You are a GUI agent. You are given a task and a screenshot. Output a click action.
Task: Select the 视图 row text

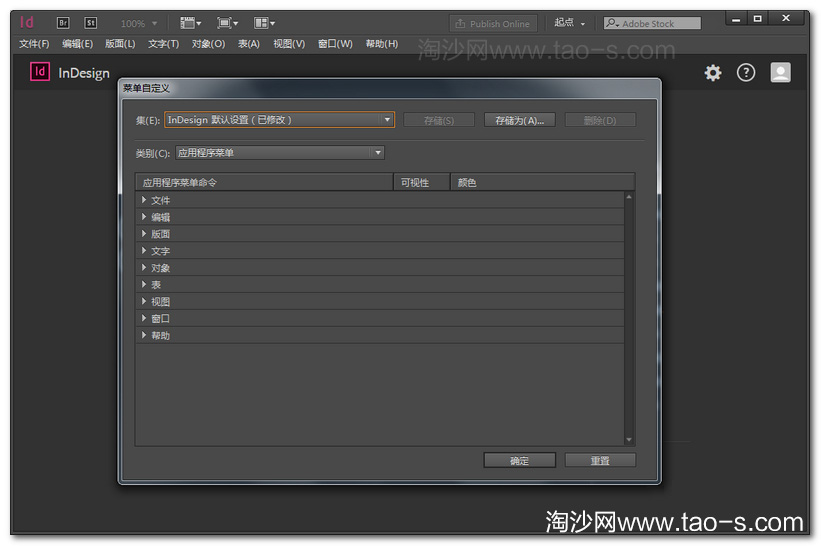pyautogui.click(x=160, y=302)
